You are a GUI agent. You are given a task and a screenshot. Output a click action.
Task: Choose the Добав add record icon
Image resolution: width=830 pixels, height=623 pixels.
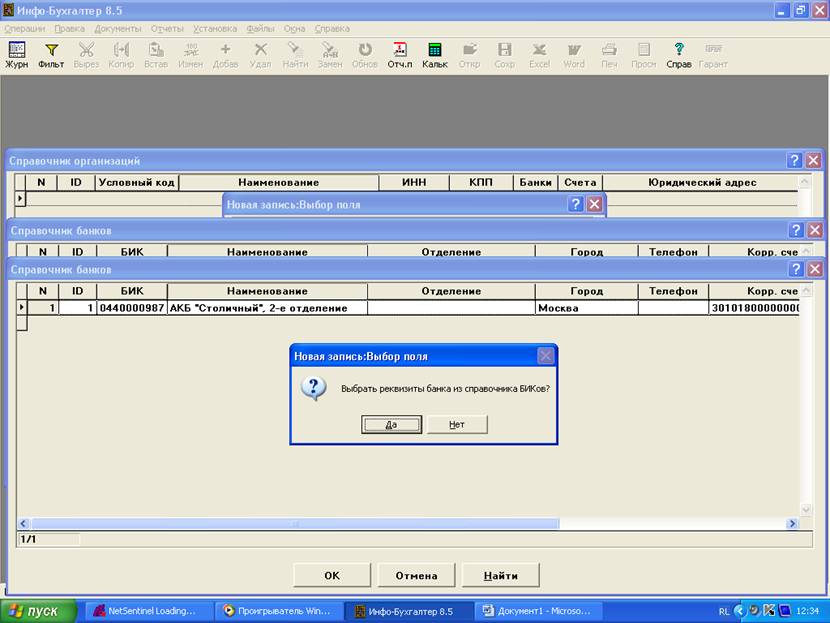(x=225, y=55)
